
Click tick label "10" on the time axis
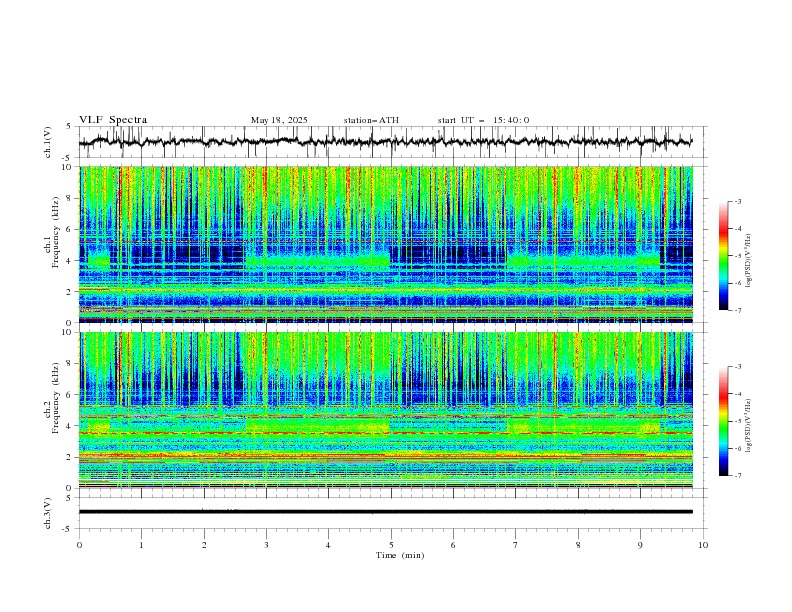tap(703, 545)
